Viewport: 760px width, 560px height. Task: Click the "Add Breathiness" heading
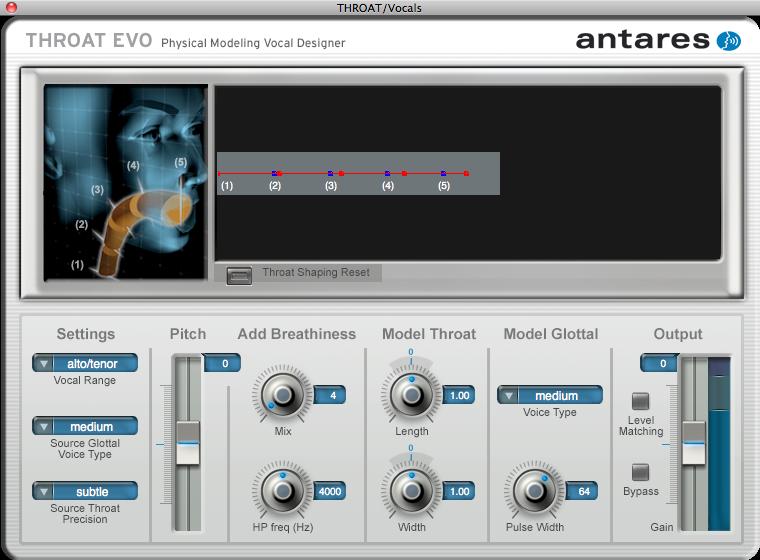point(297,334)
